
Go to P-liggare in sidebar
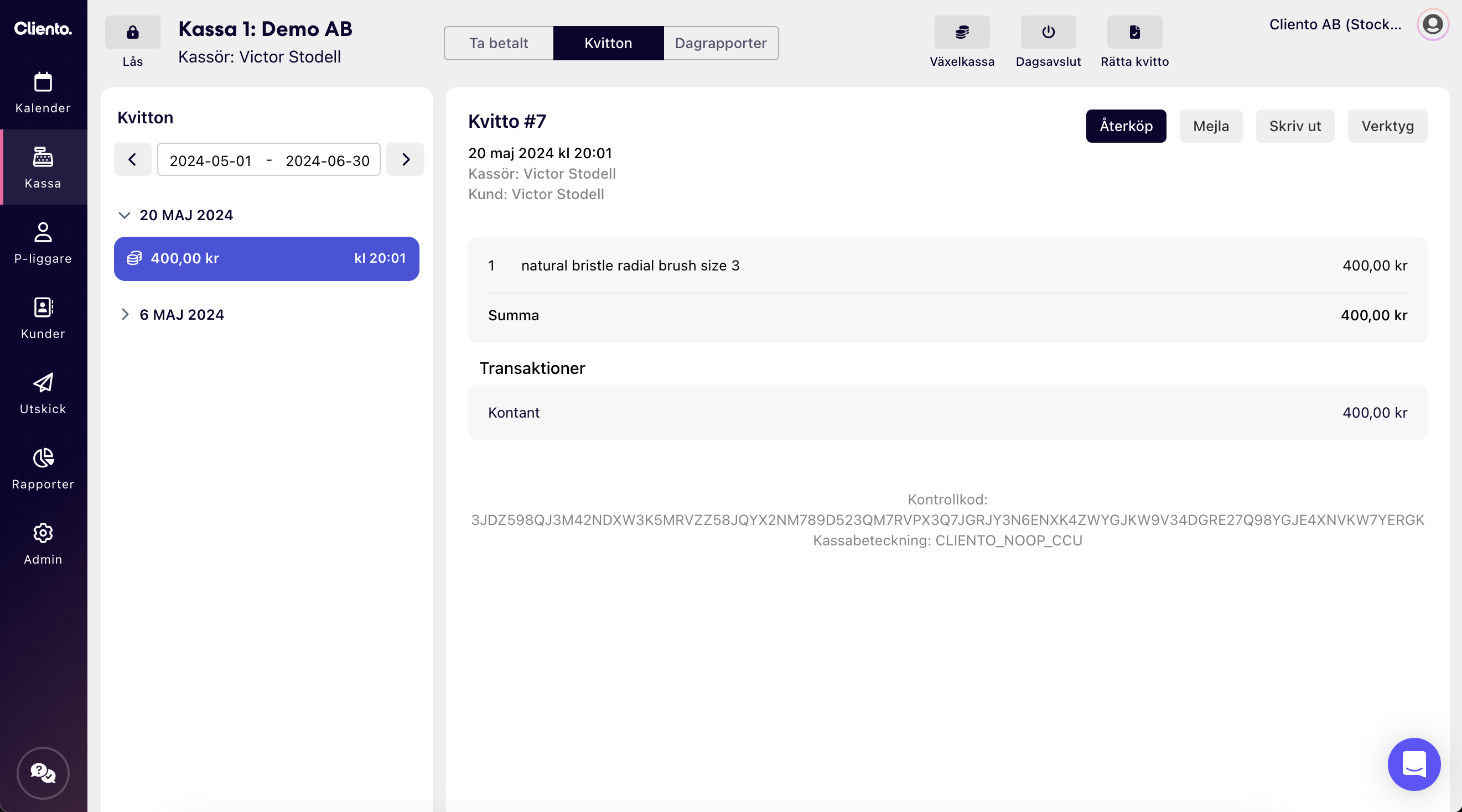[x=43, y=243]
